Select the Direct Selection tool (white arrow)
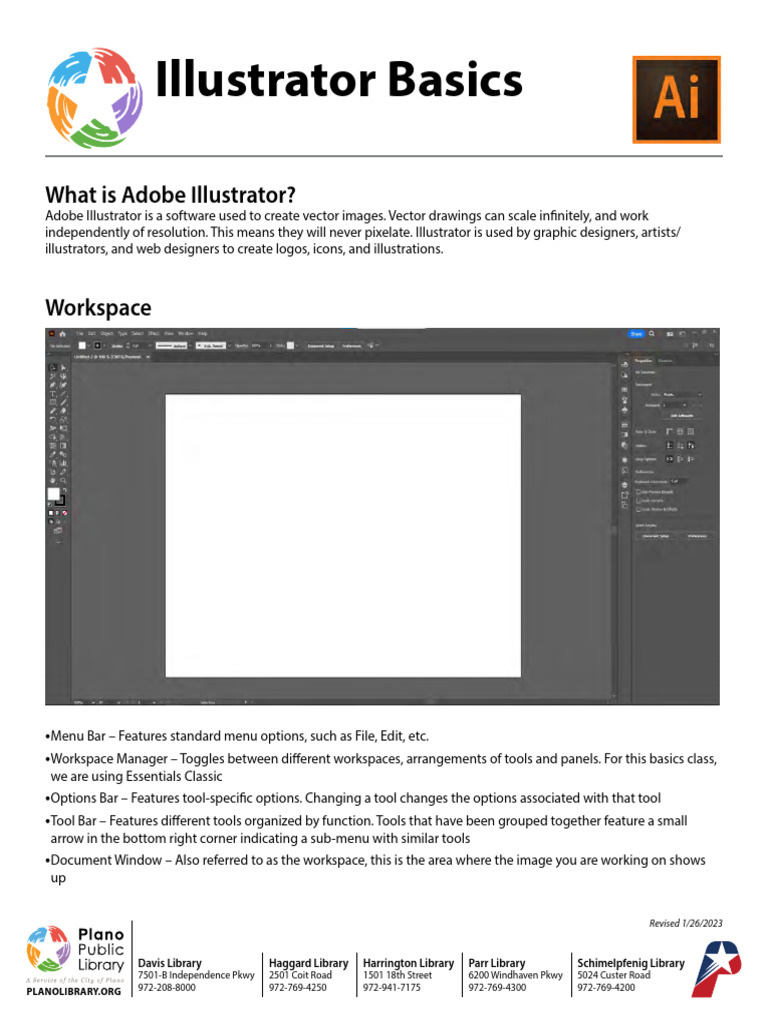Viewport: 768px width, 1024px height. pyautogui.click(x=63, y=368)
